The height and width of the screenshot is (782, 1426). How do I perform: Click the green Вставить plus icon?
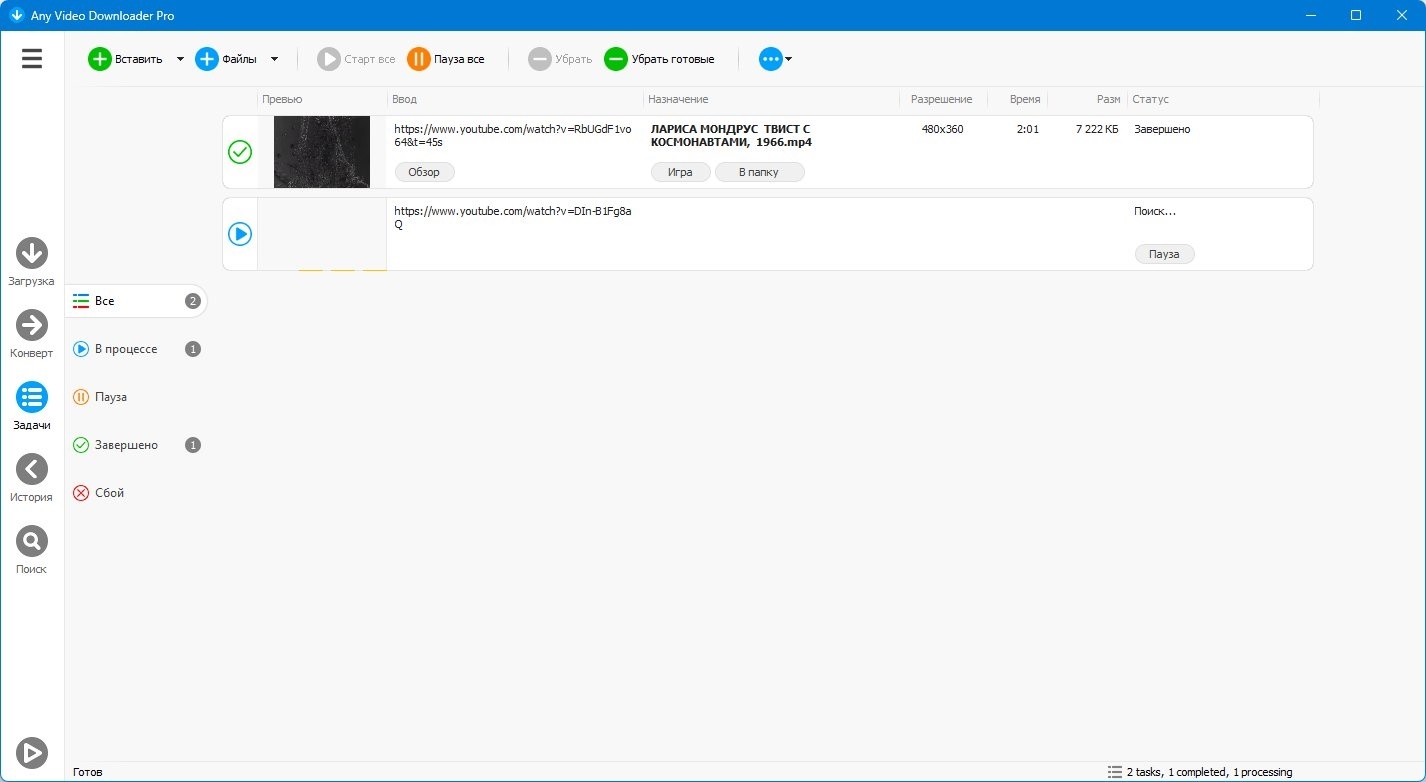100,59
